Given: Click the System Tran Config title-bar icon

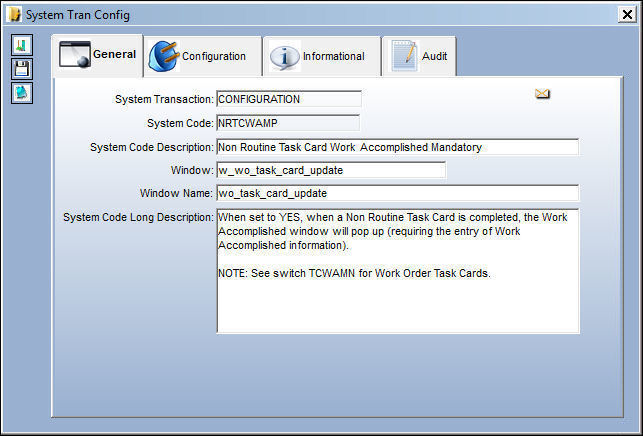Looking at the screenshot, I should [14, 15].
